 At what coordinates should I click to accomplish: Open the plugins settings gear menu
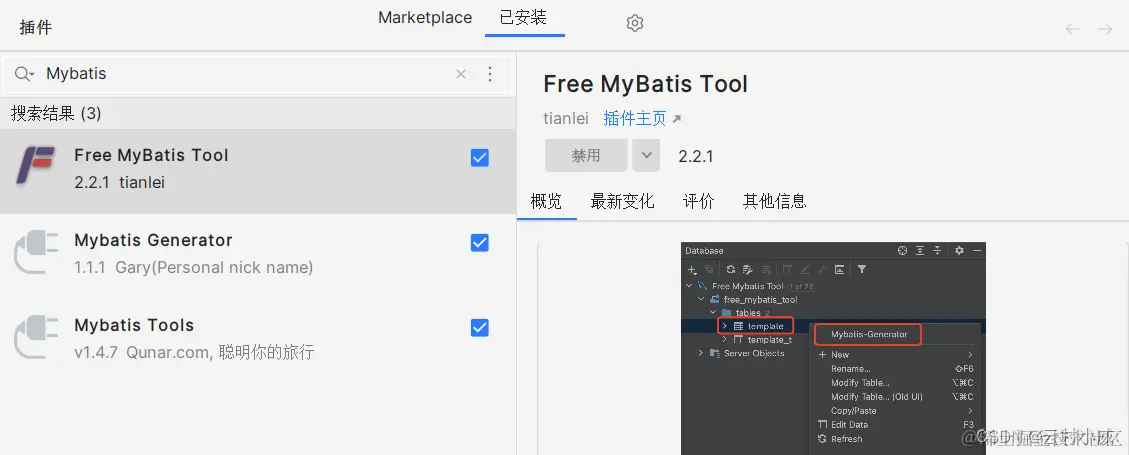[634, 23]
